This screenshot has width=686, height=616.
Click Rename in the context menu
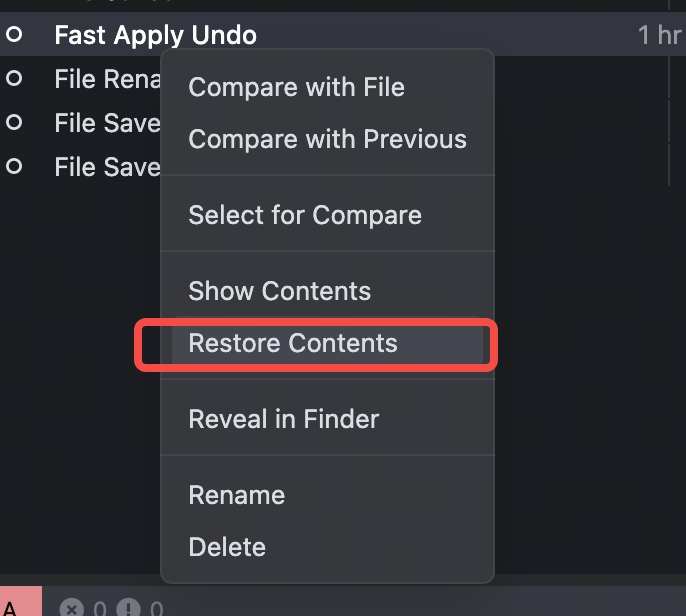pos(236,495)
